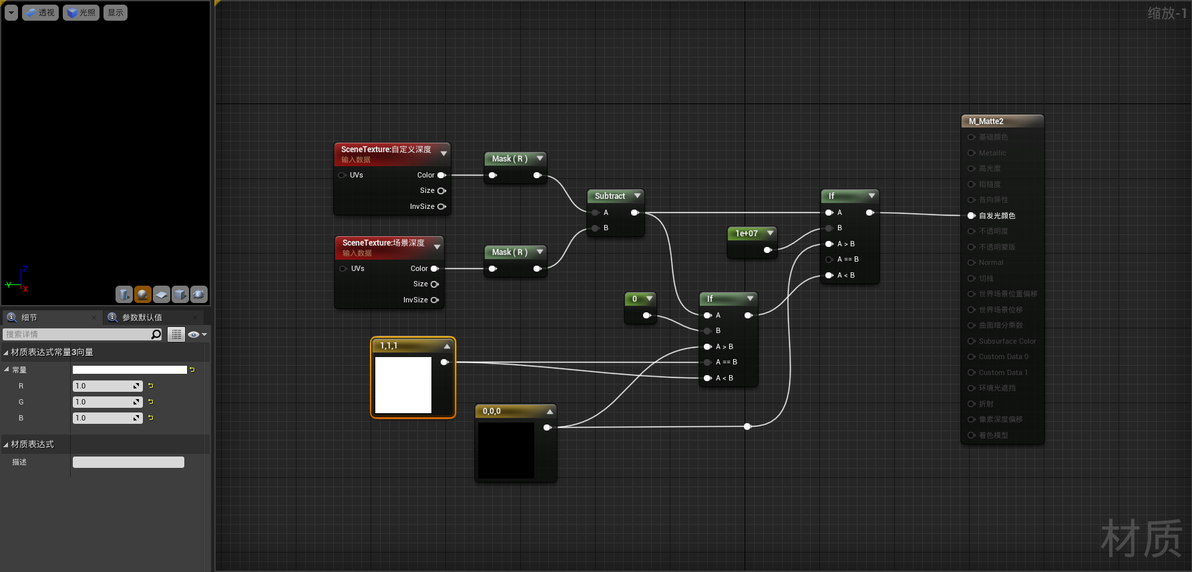Screen dimensions: 1192x572
Task: Collapse the SceneTexture:自定义深度 node preview arrow
Action: pos(444,154)
